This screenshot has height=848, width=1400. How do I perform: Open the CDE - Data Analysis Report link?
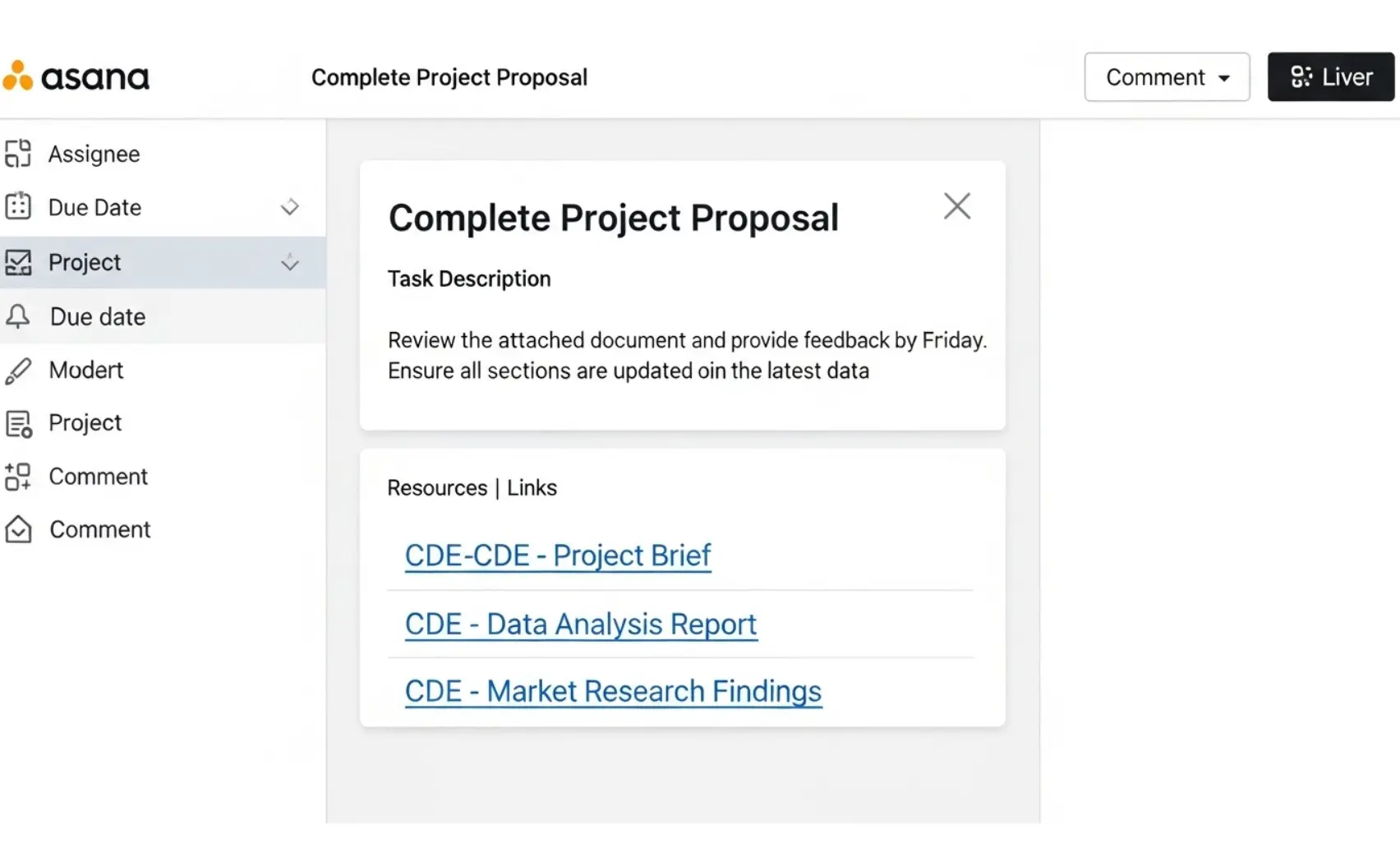pos(580,624)
